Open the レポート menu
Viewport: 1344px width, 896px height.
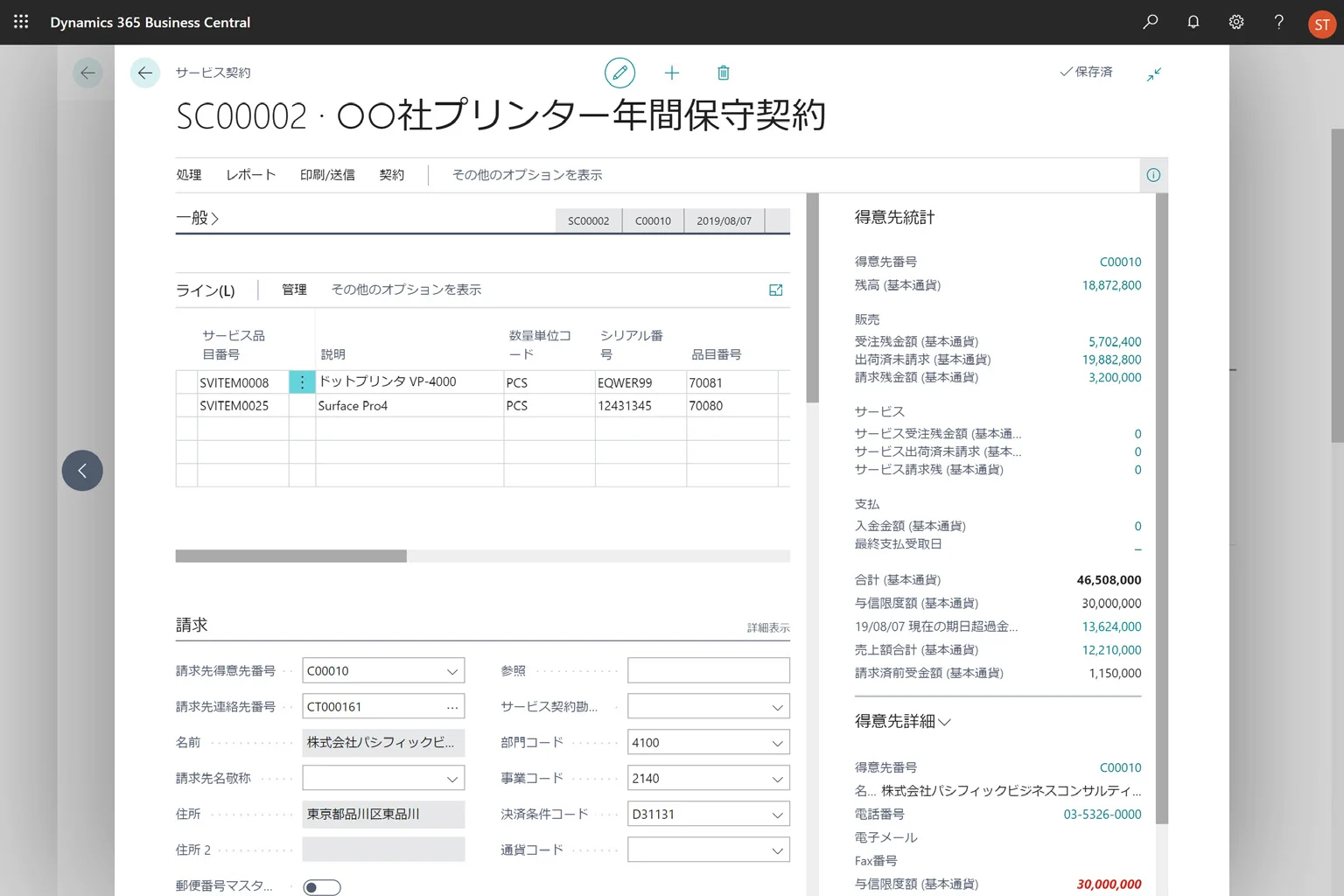(251, 175)
